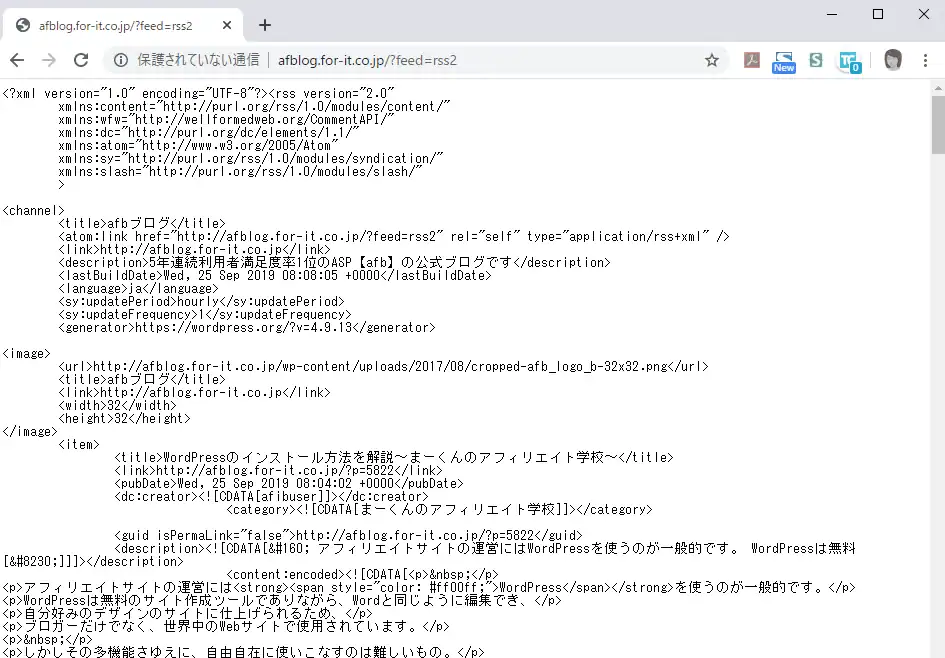
Task: Click the dc:creator afibuser line
Action: (271, 497)
